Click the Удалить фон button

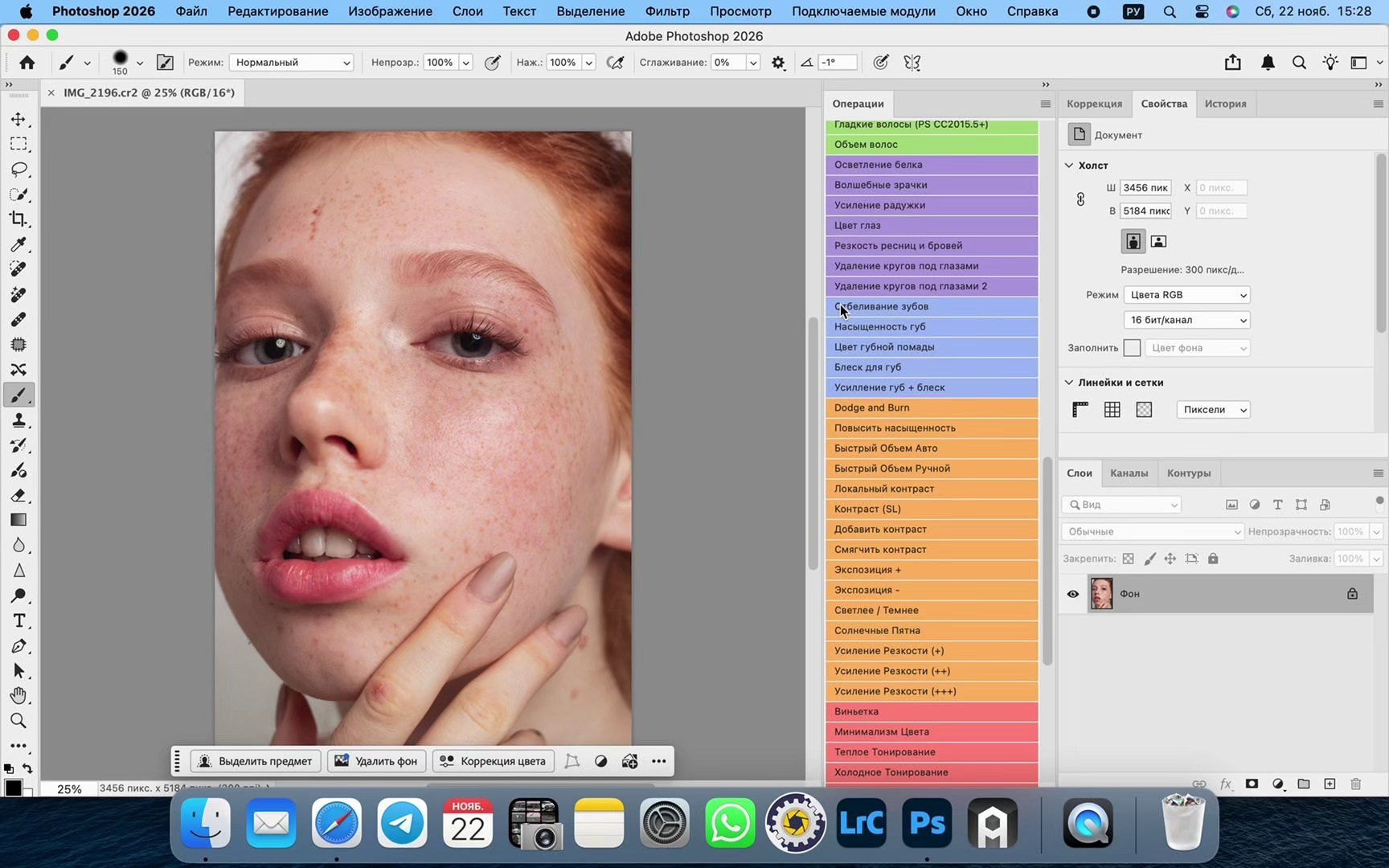click(x=376, y=761)
